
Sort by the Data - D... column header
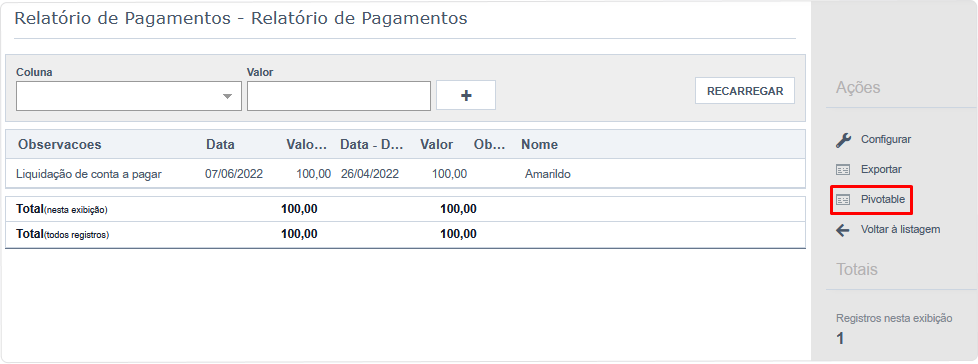tap(371, 145)
